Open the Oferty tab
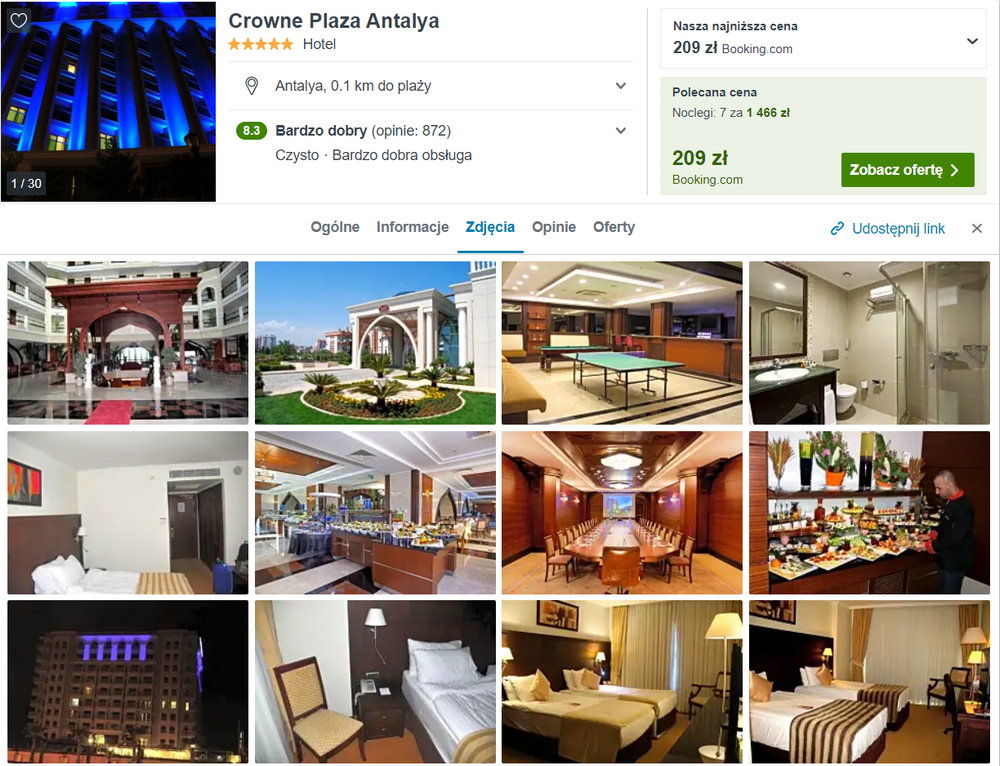The width and height of the screenshot is (1000, 766). 614,227
